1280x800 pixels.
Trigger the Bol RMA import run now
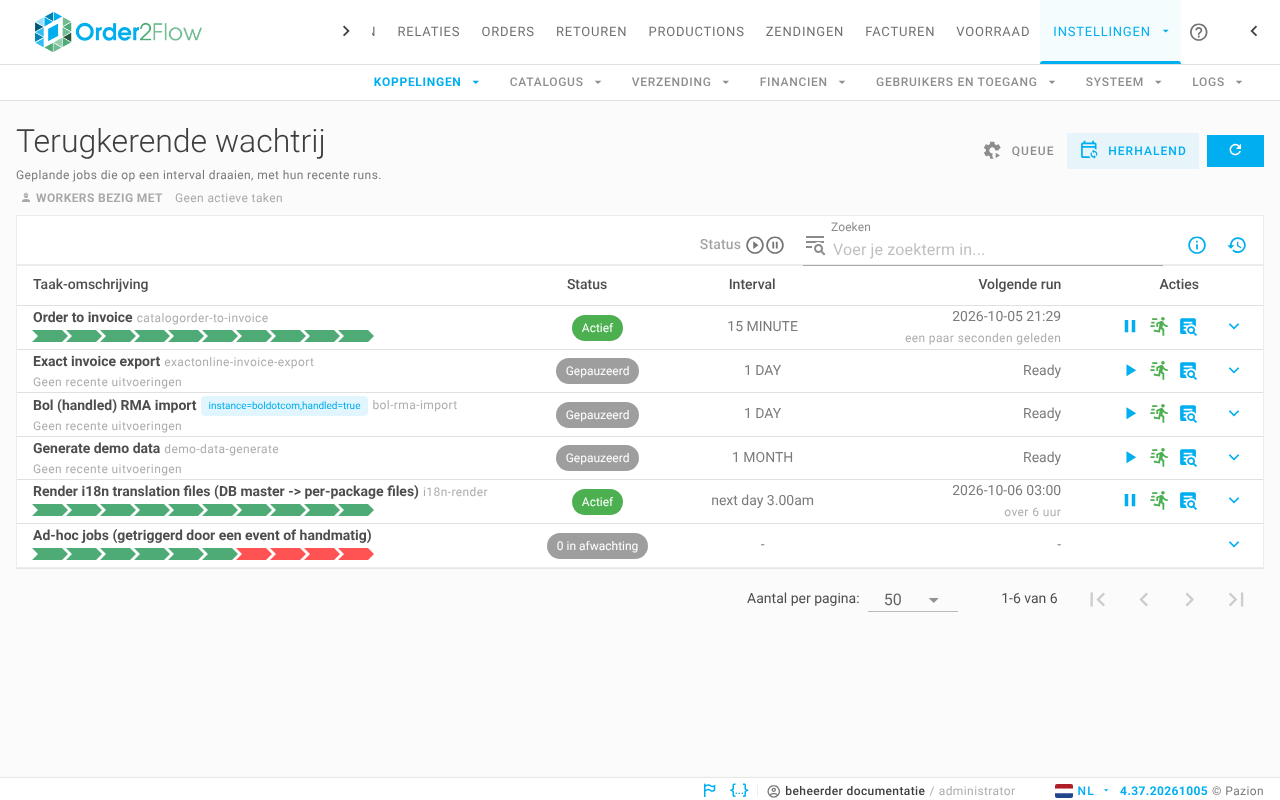click(x=1159, y=413)
